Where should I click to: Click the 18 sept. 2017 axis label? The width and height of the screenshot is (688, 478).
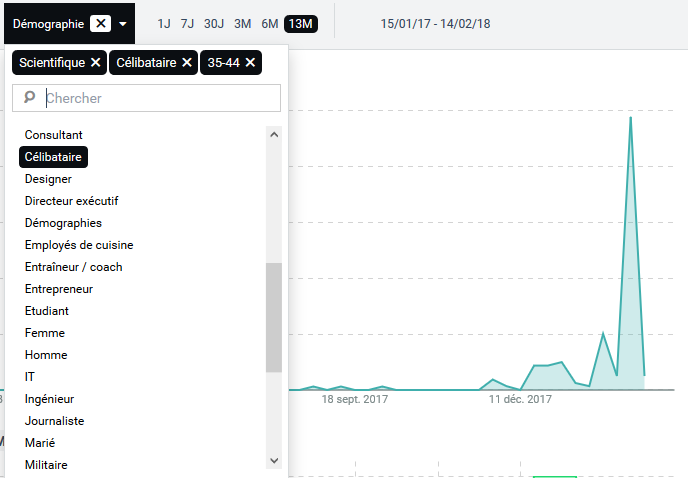[x=355, y=399]
